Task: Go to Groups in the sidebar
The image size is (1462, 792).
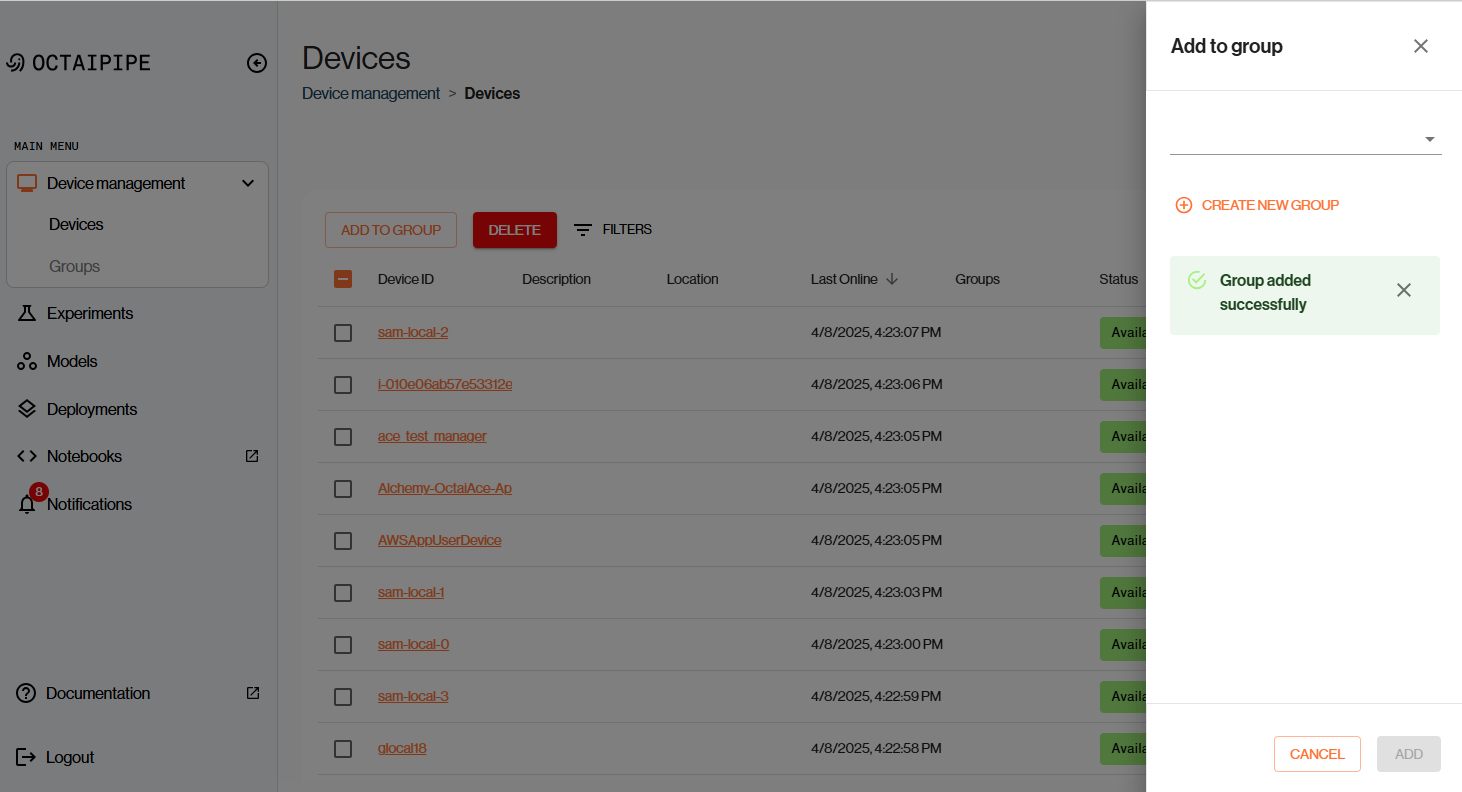Action: 75,267
